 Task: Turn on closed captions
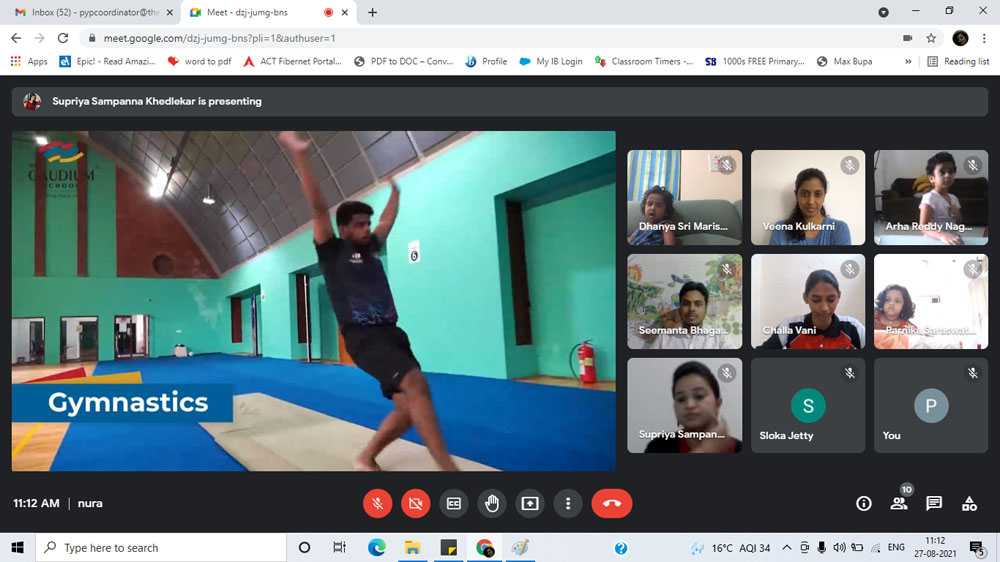pyautogui.click(x=453, y=504)
